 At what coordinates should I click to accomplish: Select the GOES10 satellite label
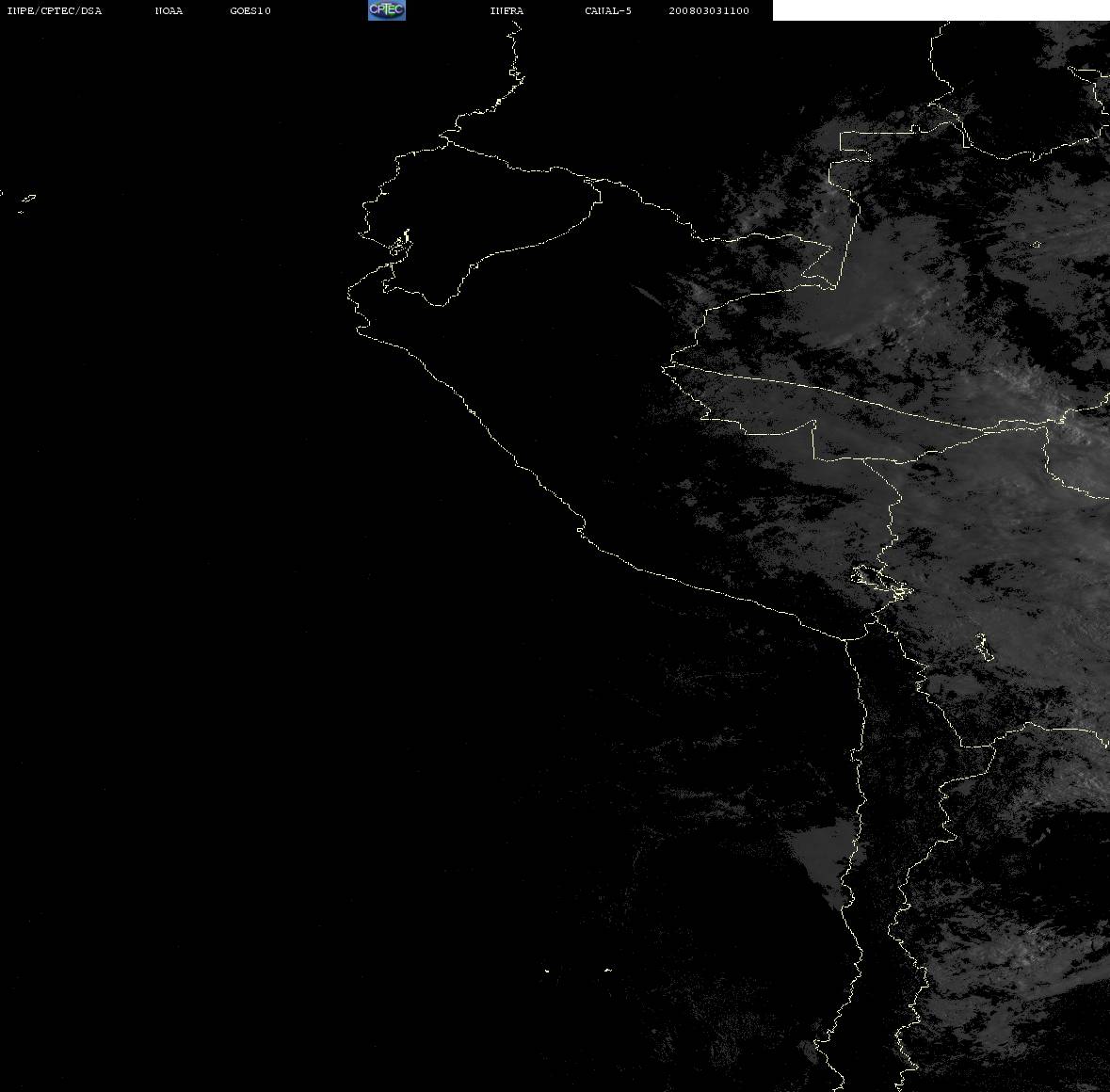249,10
